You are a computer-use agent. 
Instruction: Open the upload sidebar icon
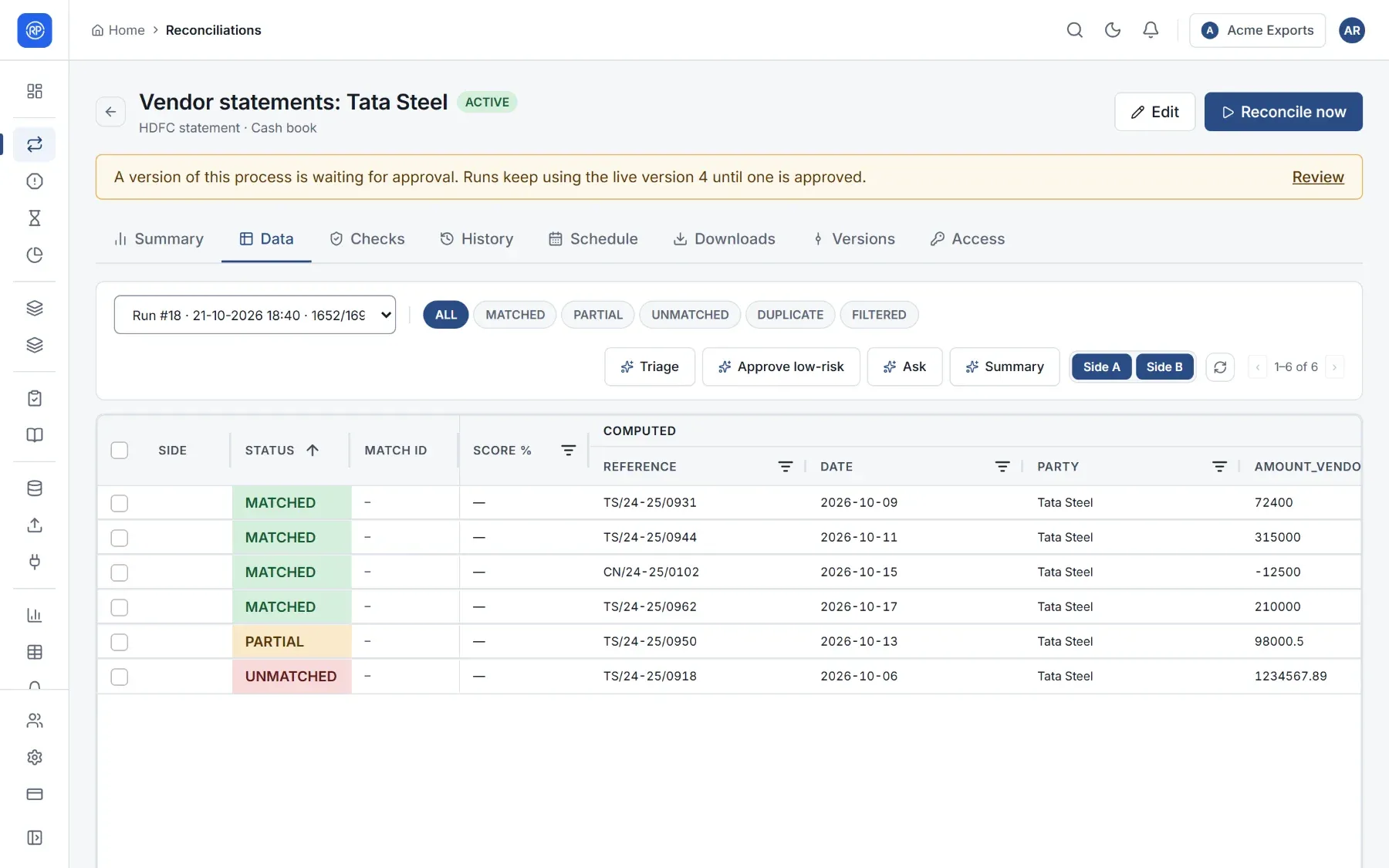tap(35, 525)
